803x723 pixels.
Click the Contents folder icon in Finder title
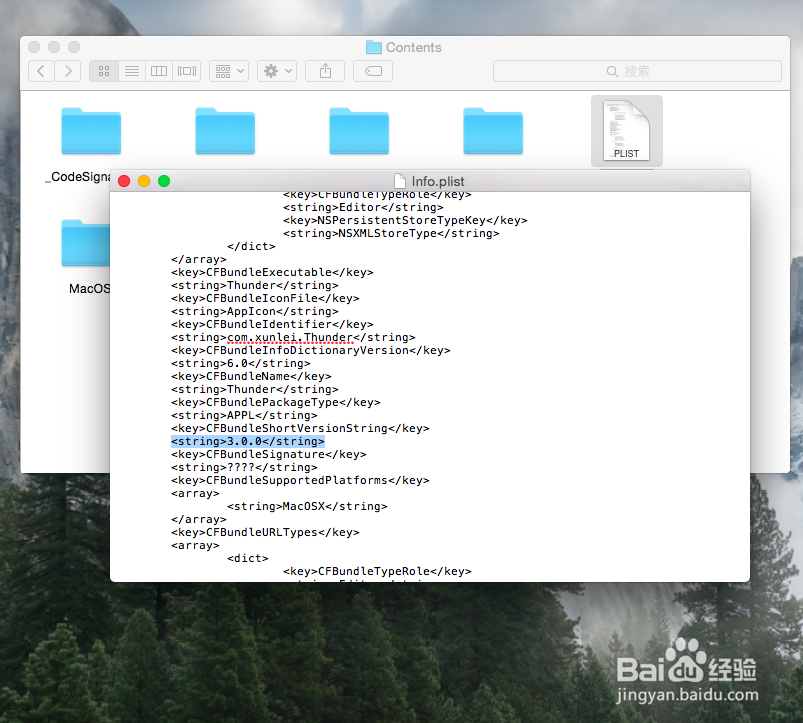pos(374,47)
